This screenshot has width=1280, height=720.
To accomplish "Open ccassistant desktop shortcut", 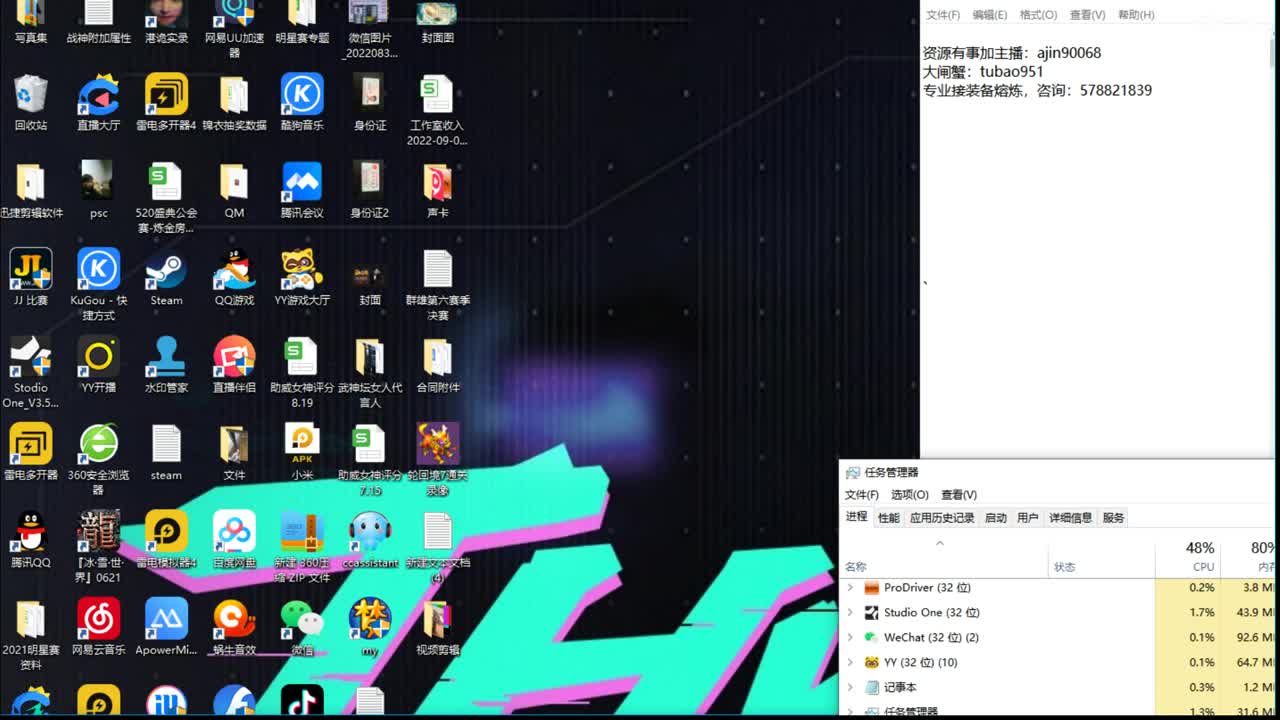I will (370, 540).
